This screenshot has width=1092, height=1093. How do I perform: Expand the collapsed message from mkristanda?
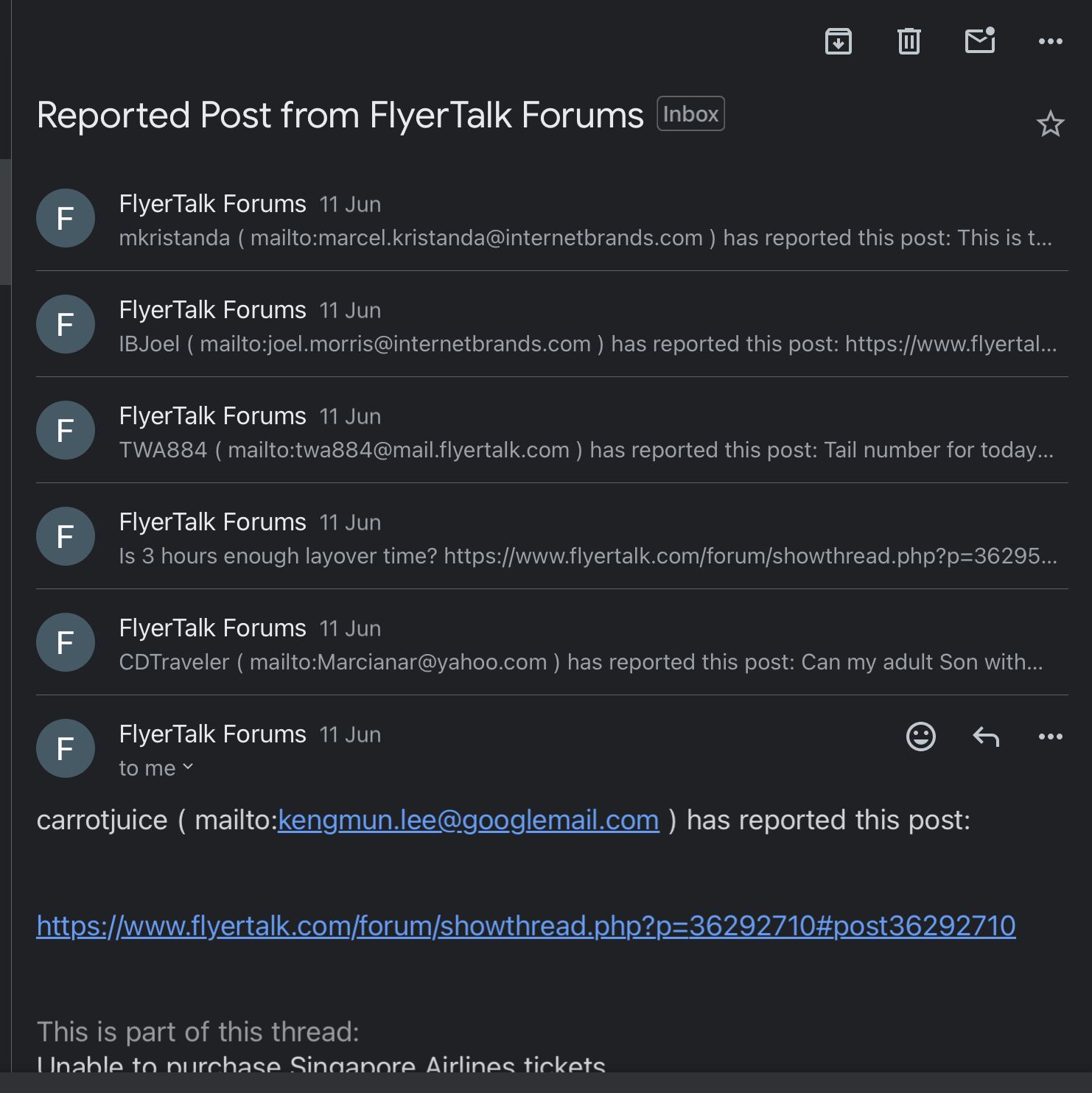click(552, 219)
